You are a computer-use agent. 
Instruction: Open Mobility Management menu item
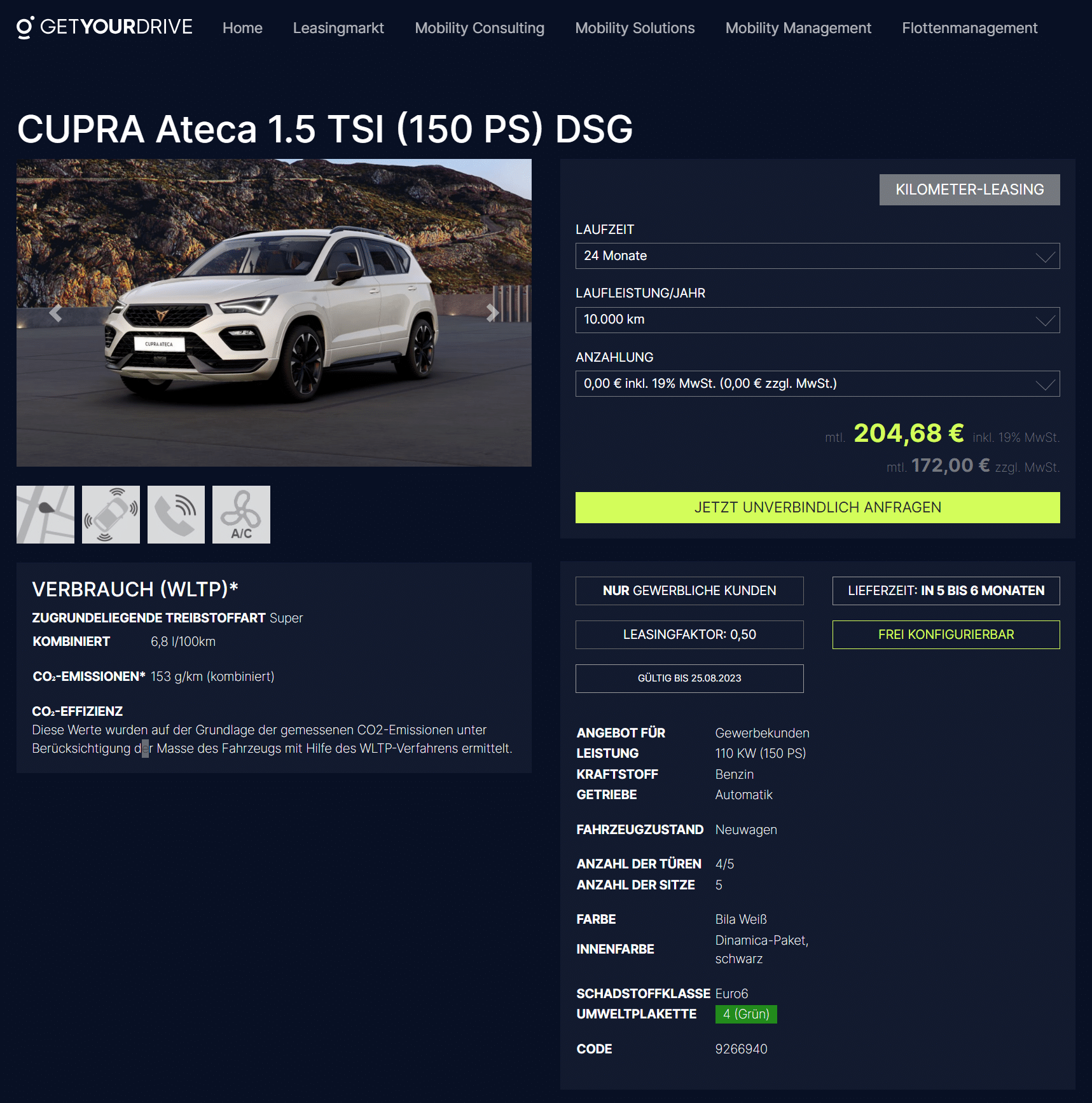tap(798, 28)
